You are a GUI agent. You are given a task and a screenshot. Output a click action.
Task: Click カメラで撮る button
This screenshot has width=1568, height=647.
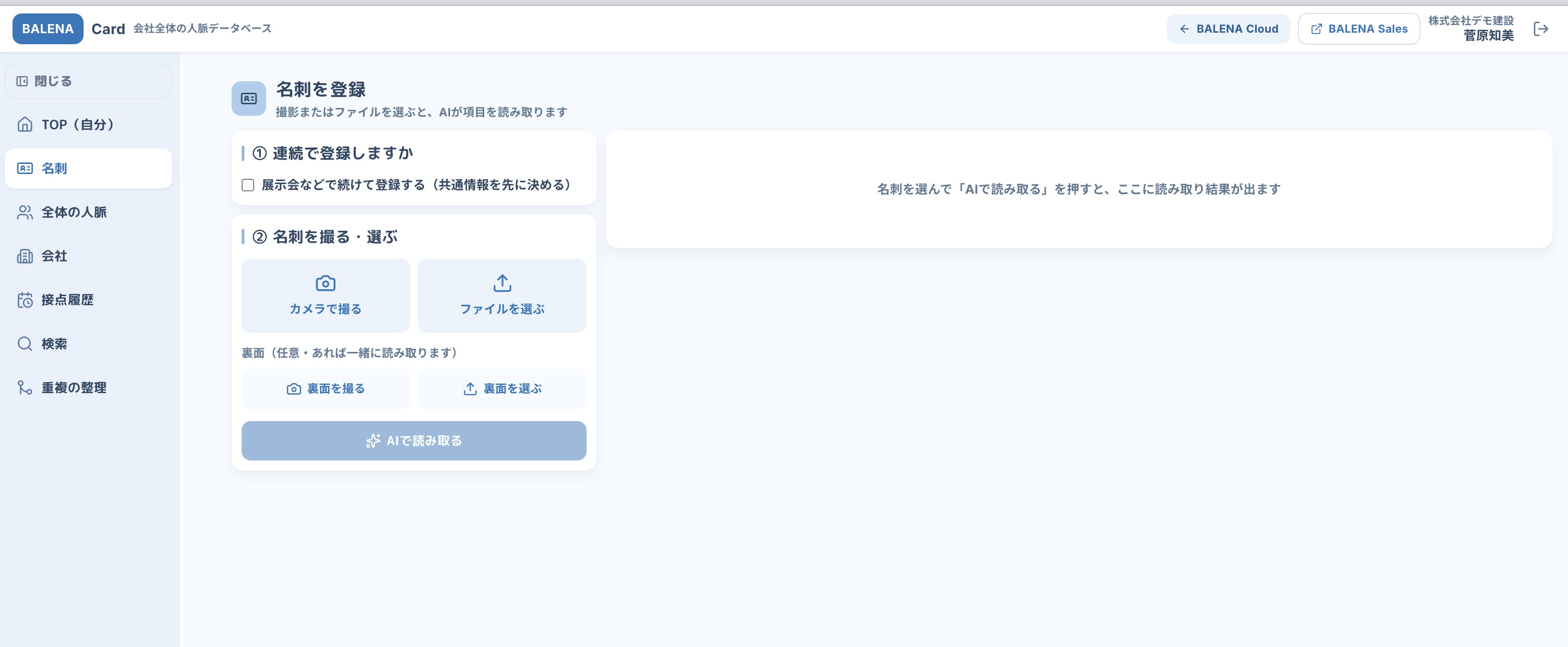pos(326,296)
